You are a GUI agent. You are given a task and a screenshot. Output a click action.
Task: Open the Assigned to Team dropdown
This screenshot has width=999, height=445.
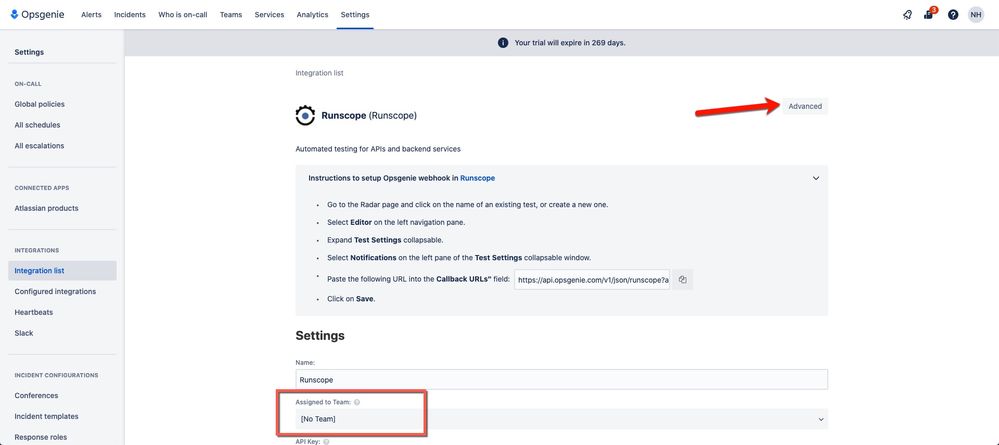click(561, 419)
